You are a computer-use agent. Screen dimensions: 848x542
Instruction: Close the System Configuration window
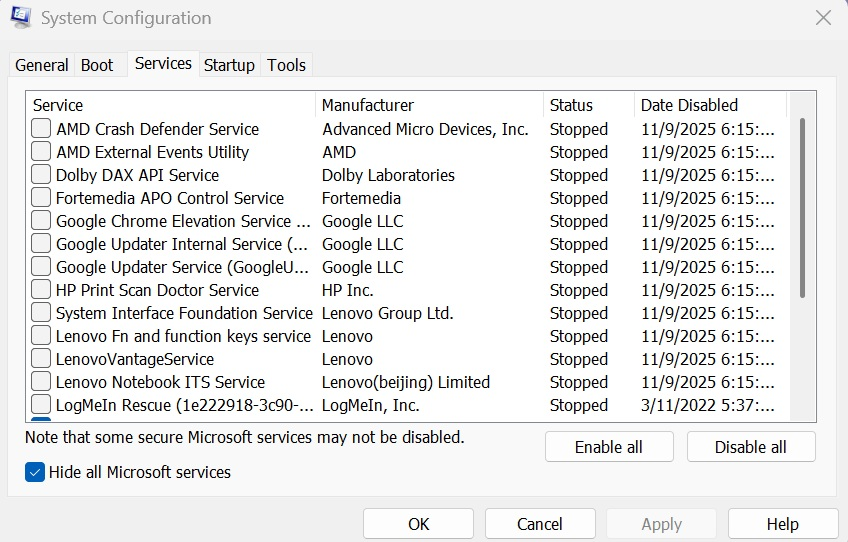point(823,18)
